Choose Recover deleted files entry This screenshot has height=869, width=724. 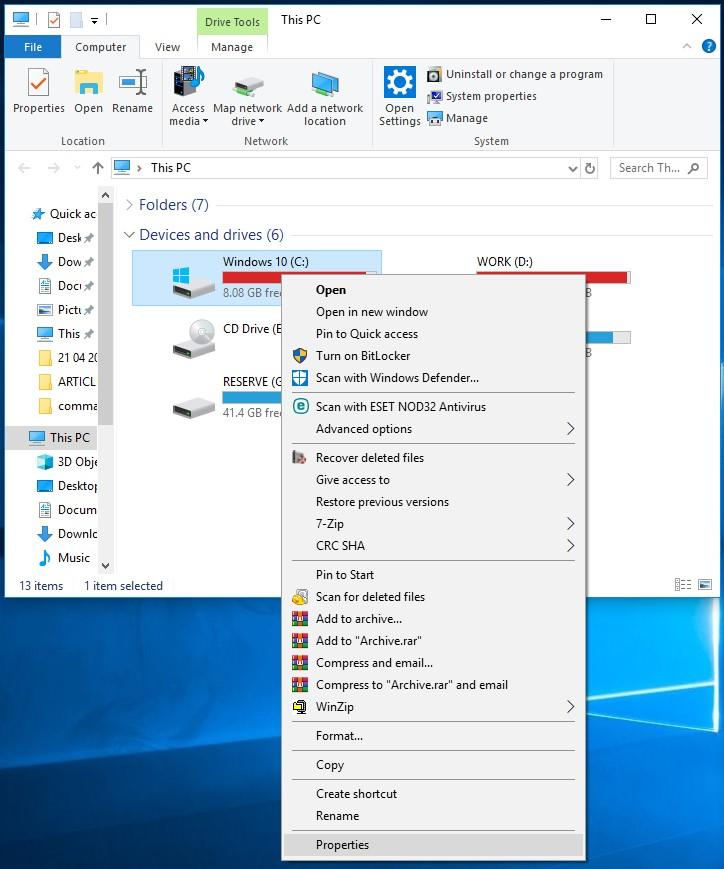(x=434, y=458)
